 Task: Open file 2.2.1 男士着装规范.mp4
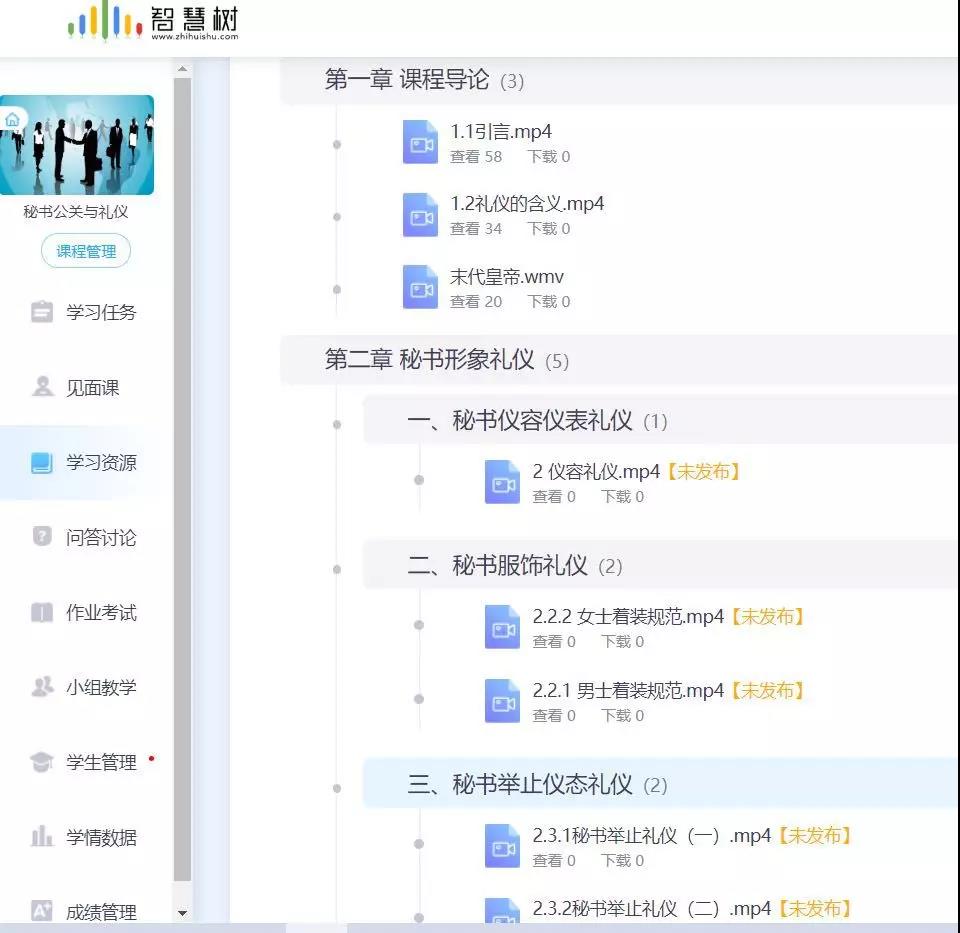point(628,691)
